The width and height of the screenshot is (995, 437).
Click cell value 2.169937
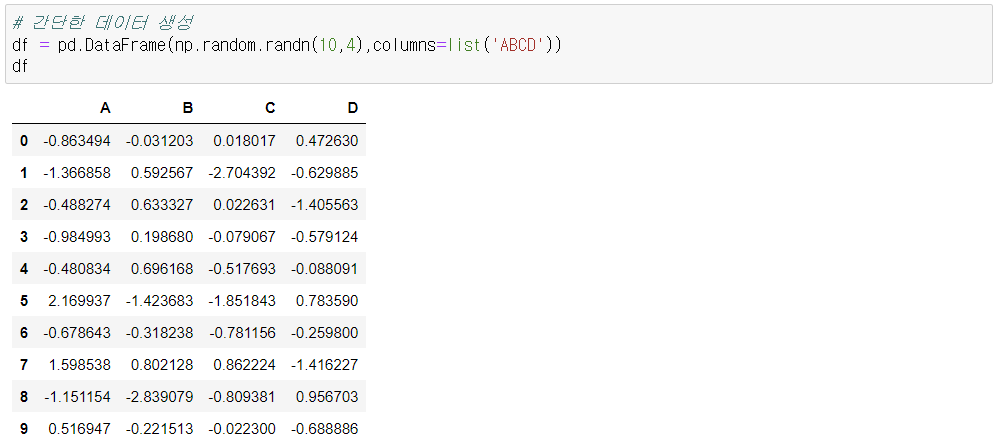tap(79, 301)
